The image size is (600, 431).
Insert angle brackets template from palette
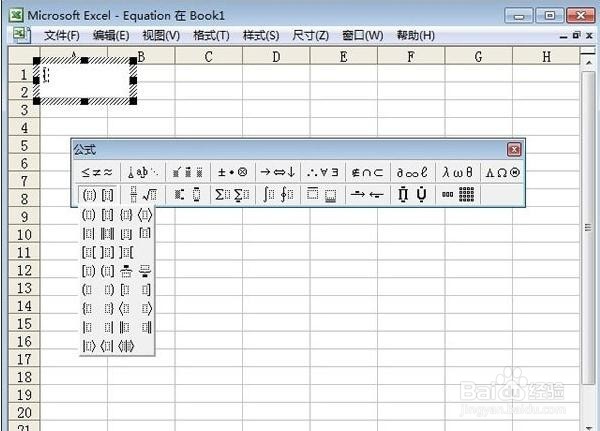tap(145, 215)
